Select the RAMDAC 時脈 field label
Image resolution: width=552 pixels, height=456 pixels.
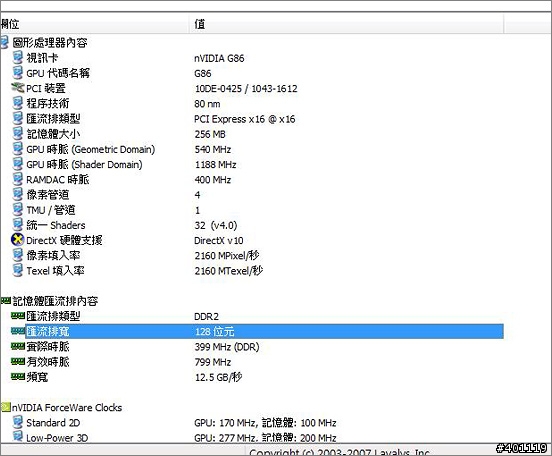click(58, 180)
